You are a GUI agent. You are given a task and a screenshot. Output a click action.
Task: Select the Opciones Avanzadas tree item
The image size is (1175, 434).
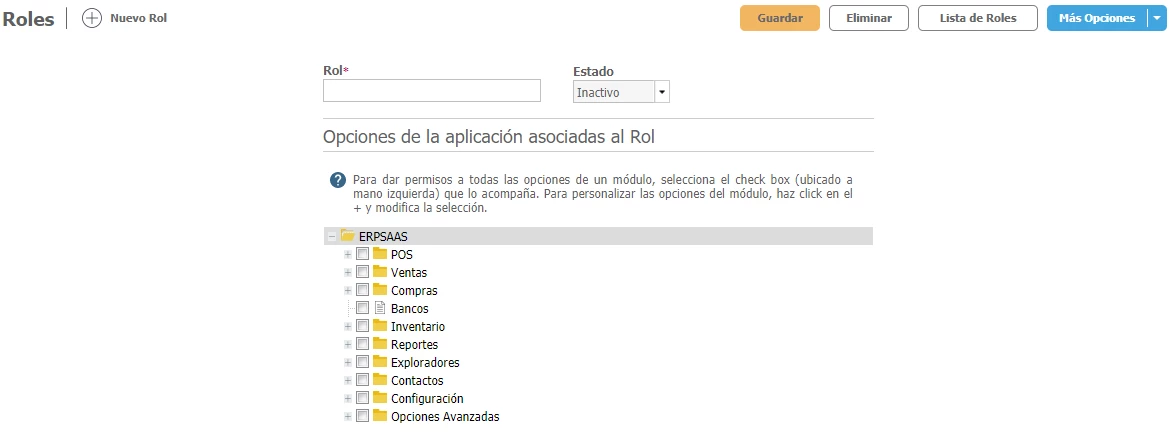[x=445, y=417]
